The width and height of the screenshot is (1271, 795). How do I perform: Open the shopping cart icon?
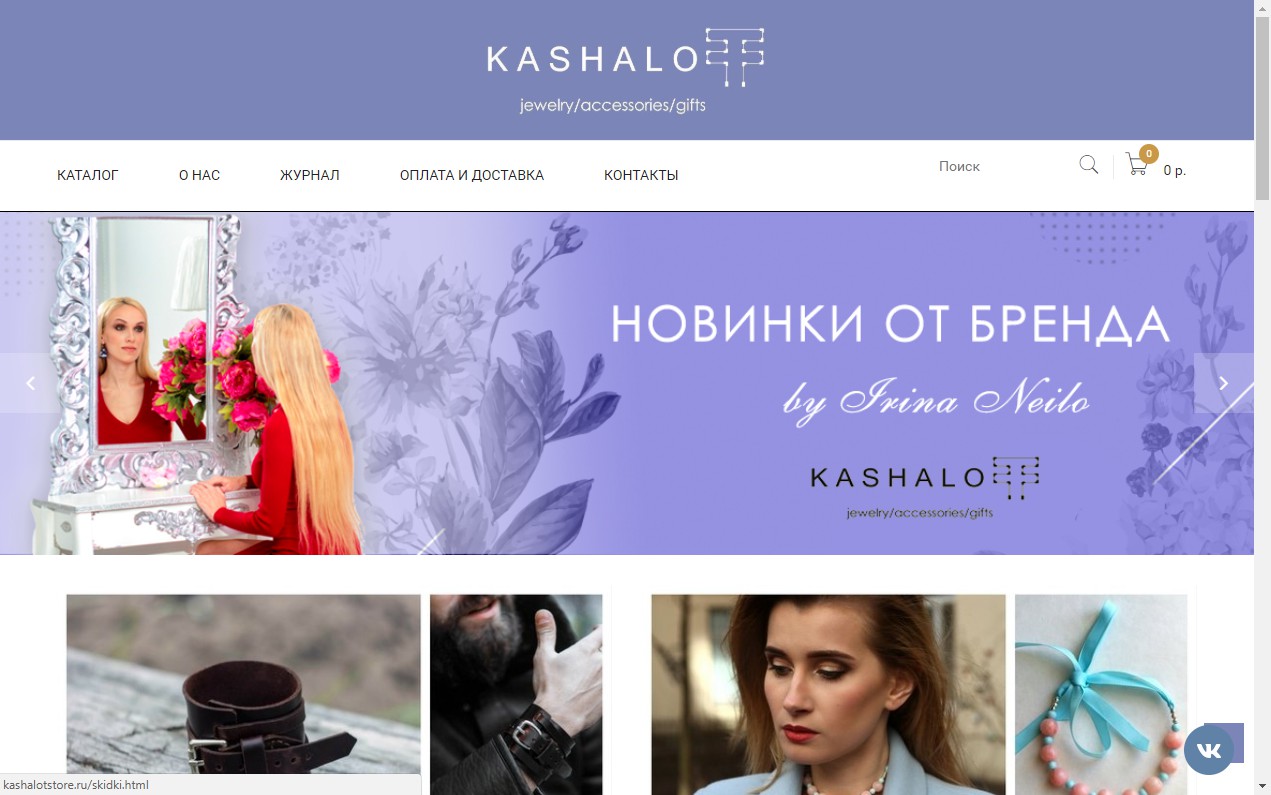1137,166
